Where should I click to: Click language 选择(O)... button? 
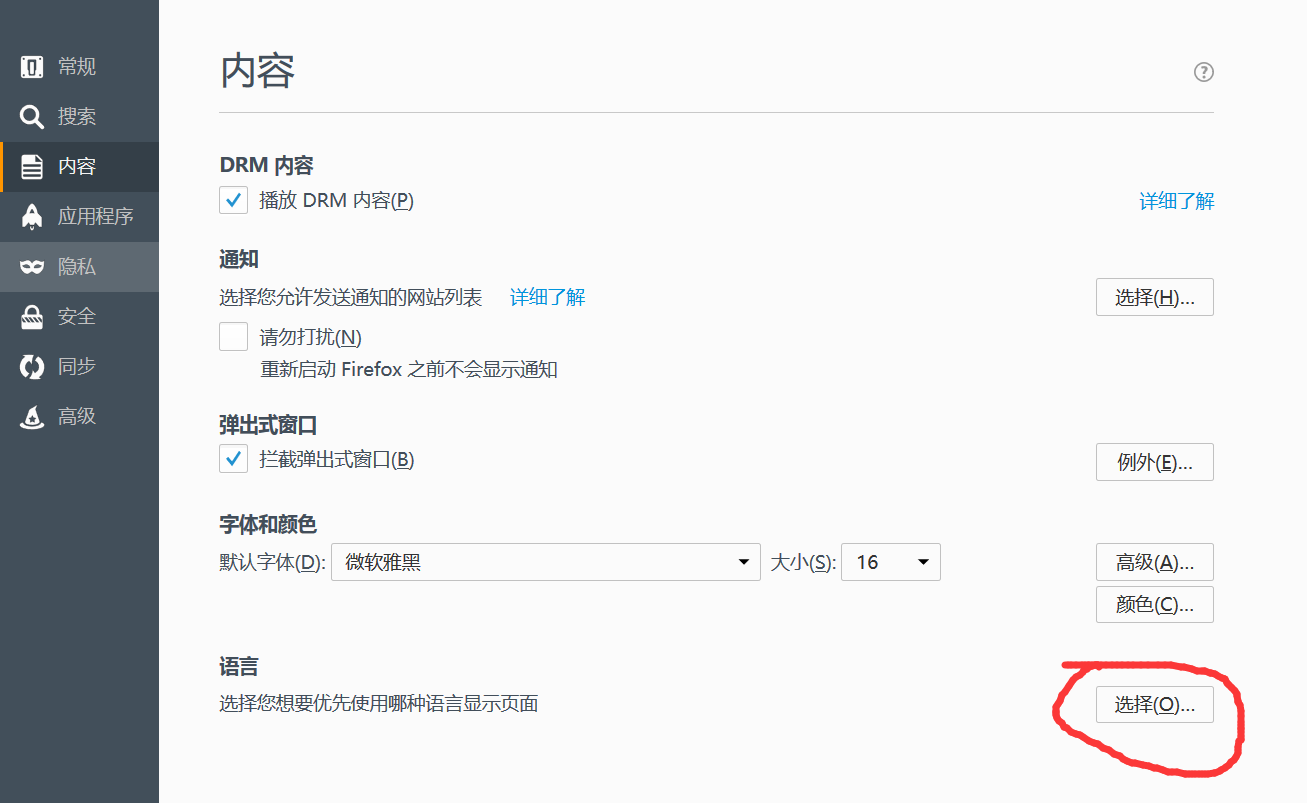(1155, 704)
